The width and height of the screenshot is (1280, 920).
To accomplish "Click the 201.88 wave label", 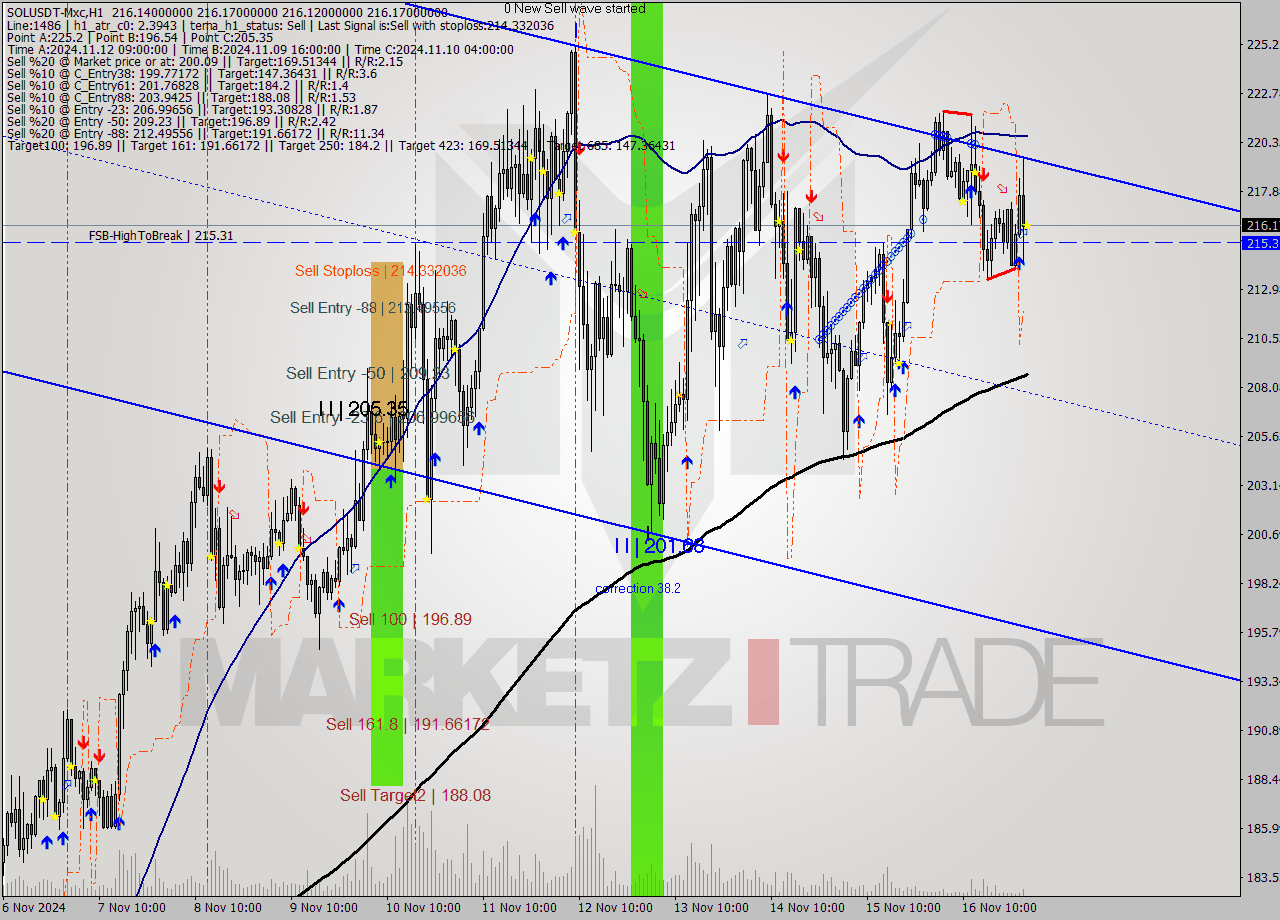I will 659,546.
